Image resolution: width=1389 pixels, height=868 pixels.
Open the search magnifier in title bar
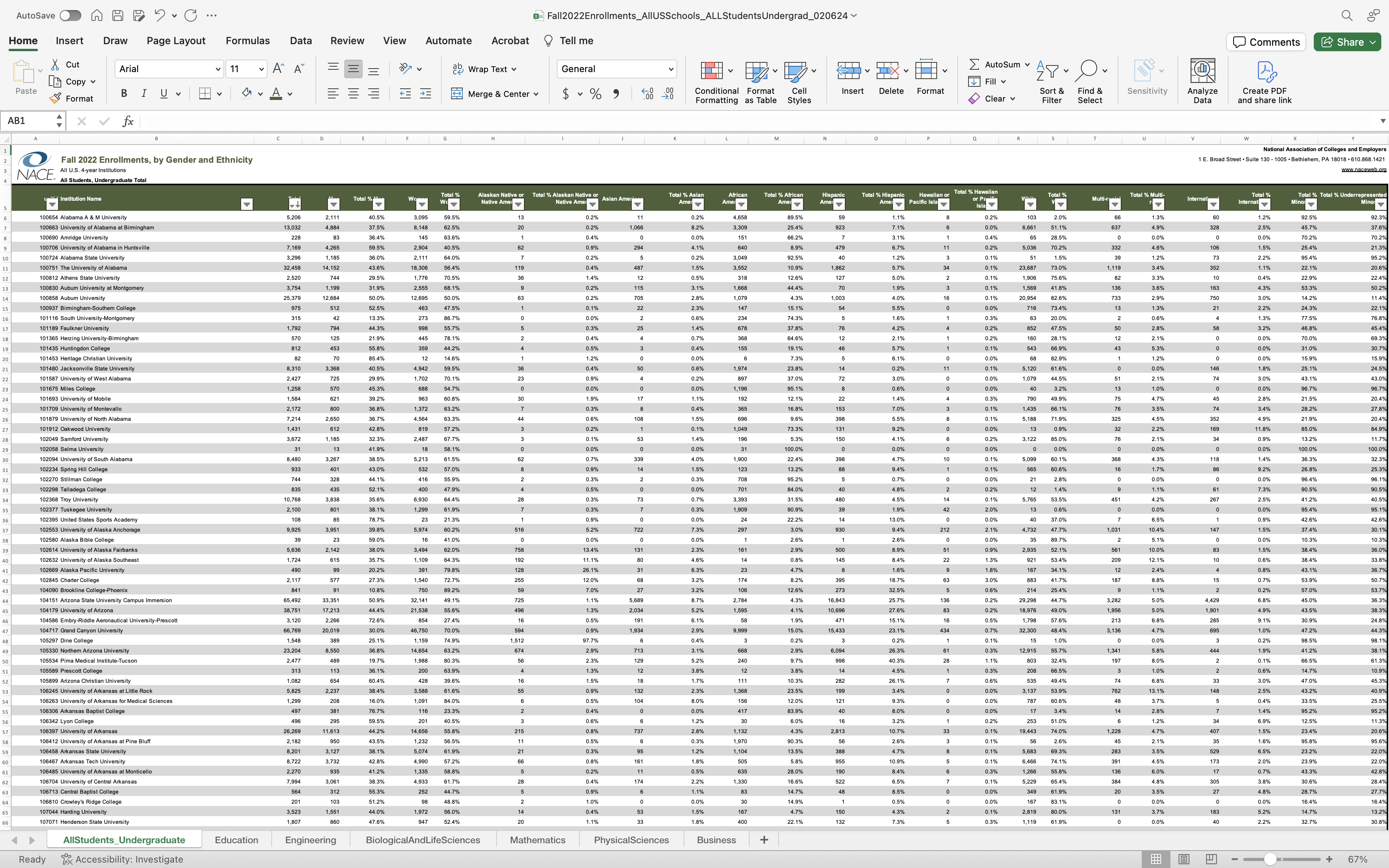click(x=1346, y=15)
